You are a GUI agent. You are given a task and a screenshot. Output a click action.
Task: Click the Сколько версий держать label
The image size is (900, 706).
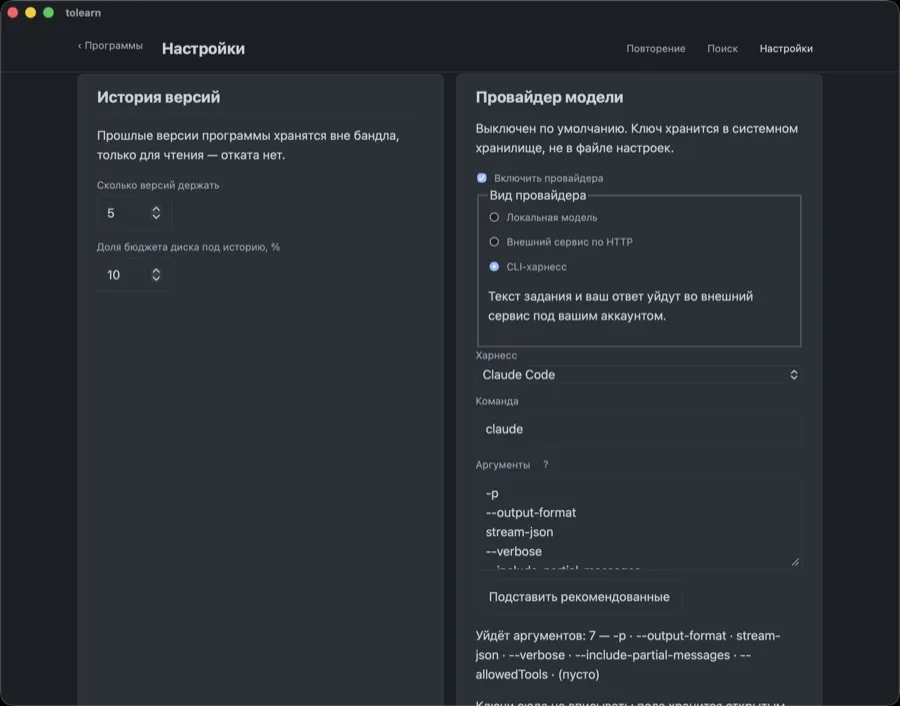tap(158, 185)
